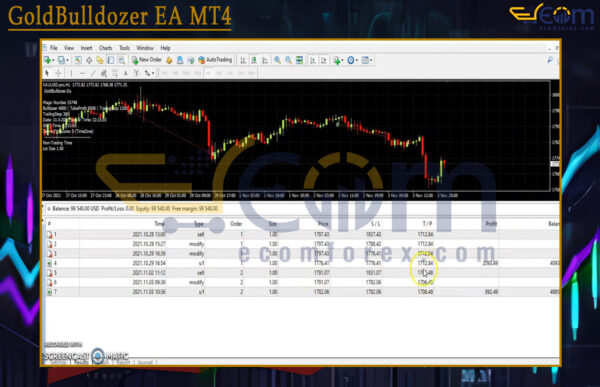Open the Periods clock icon
This screenshot has height=387, width=600.
[351, 60]
